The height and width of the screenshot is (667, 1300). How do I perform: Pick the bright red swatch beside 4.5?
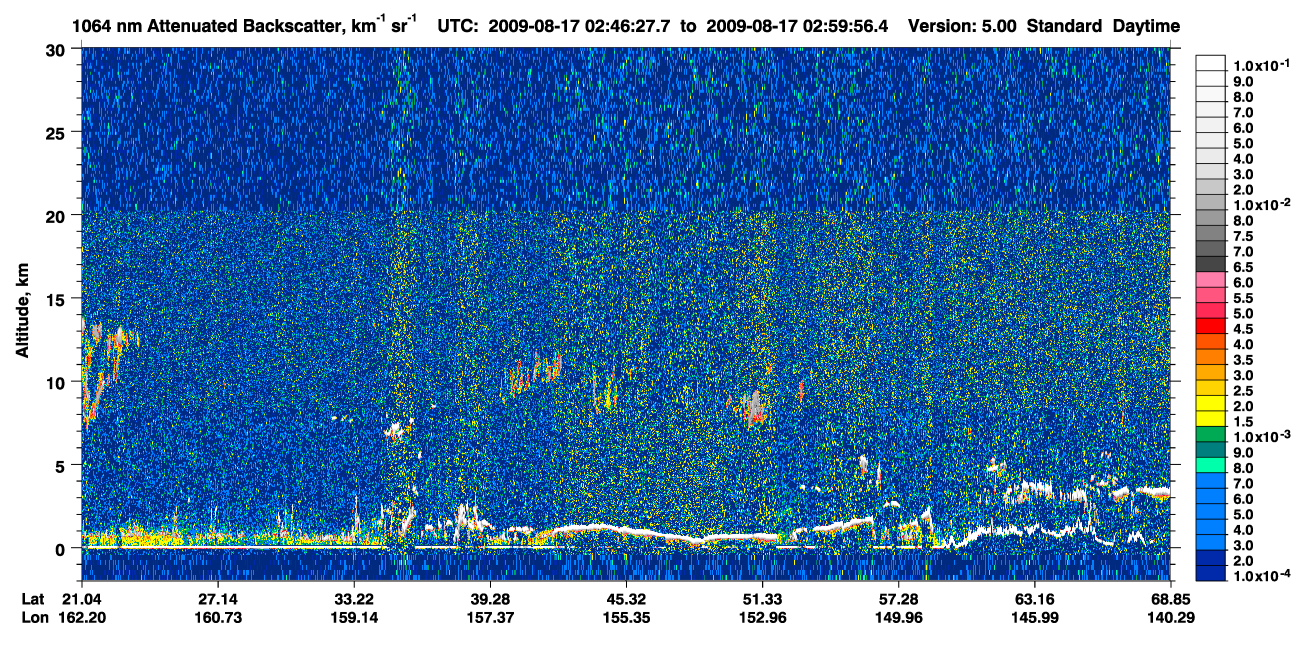click(1210, 325)
